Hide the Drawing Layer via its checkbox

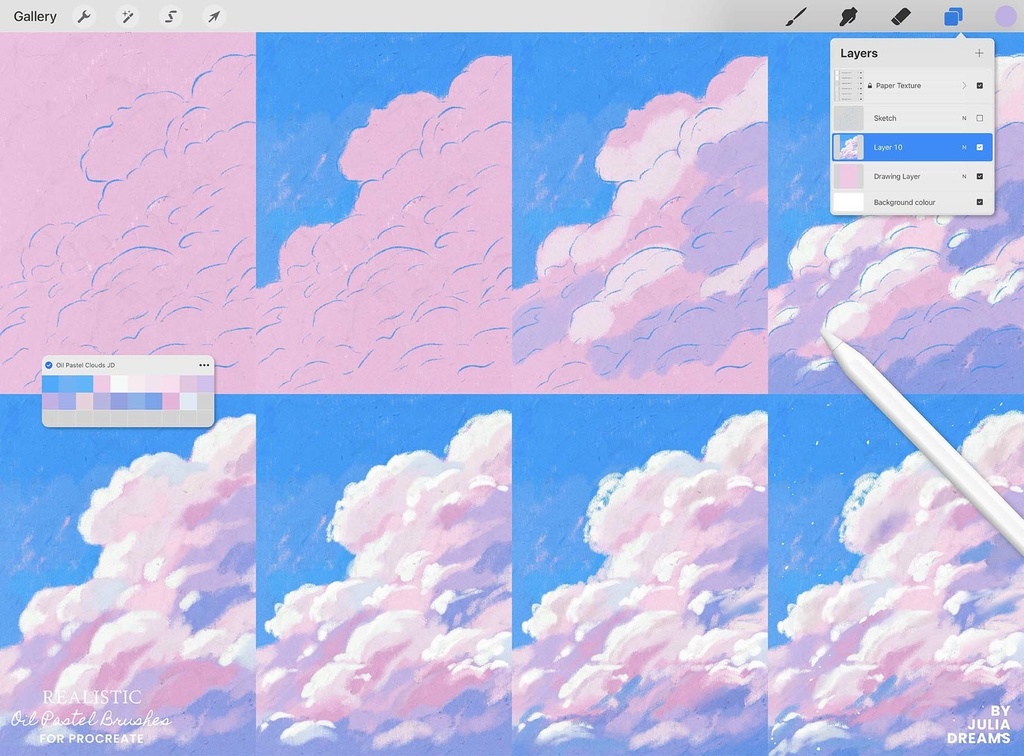pyautogui.click(x=980, y=176)
